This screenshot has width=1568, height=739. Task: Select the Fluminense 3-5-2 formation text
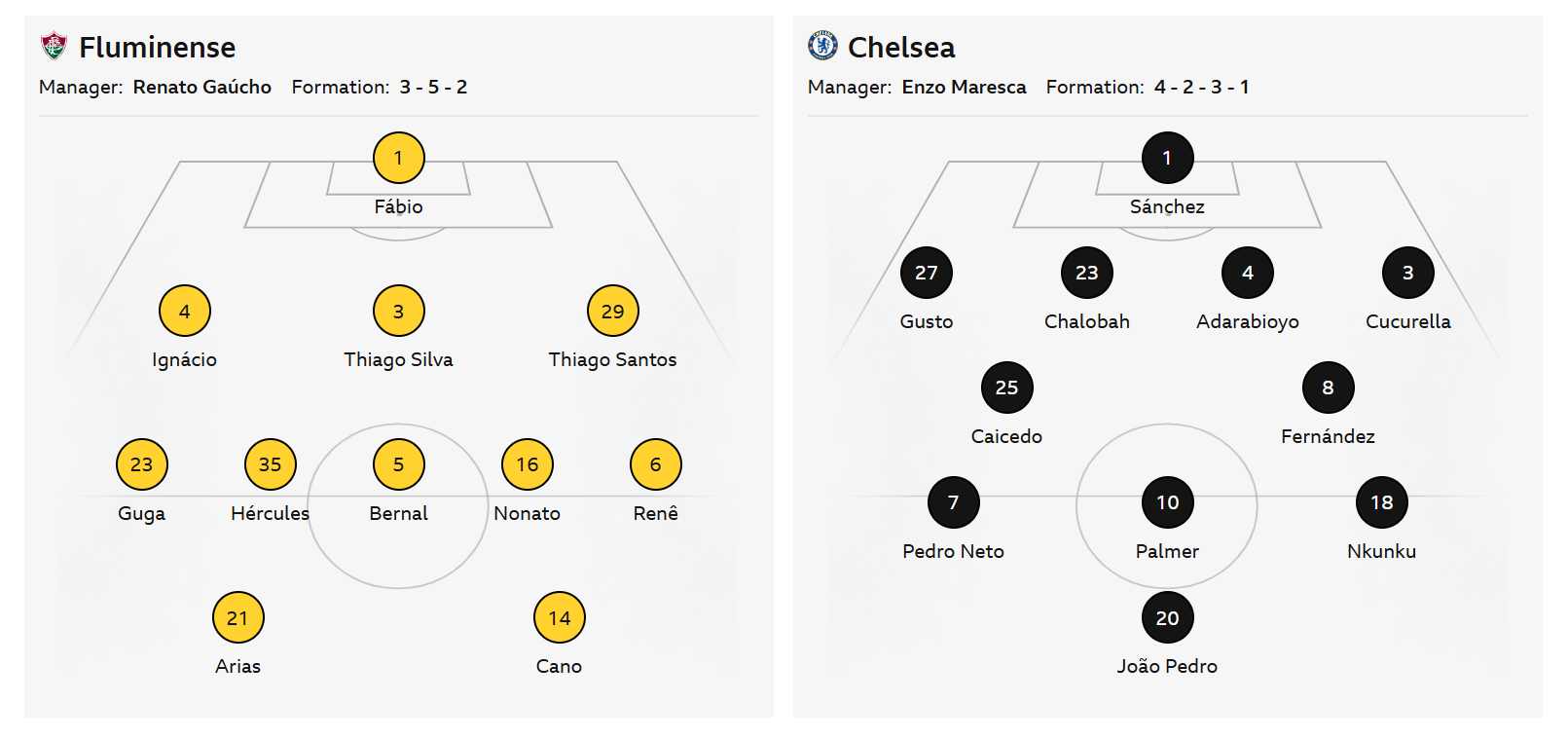(x=433, y=87)
